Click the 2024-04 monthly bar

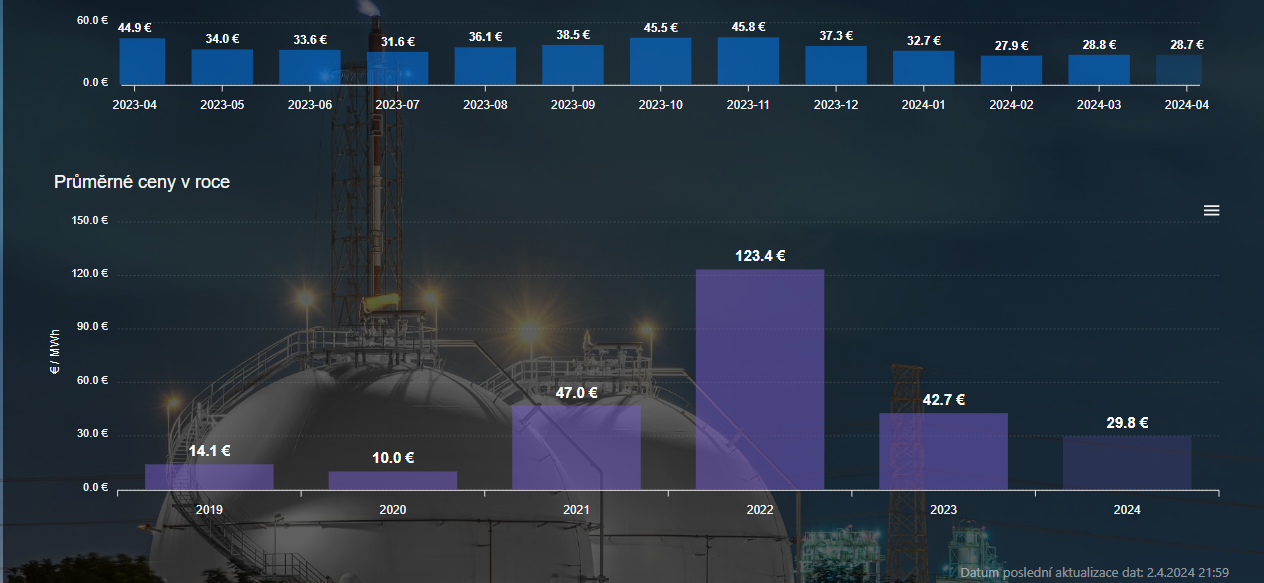pos(1179,69)
